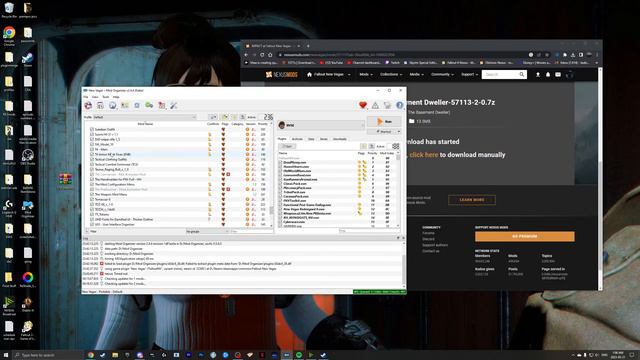Open the Support dropdown in Nexus navigation
This screenshot has height=360, width=640.
pyautogui.click(x=469, y=75)
